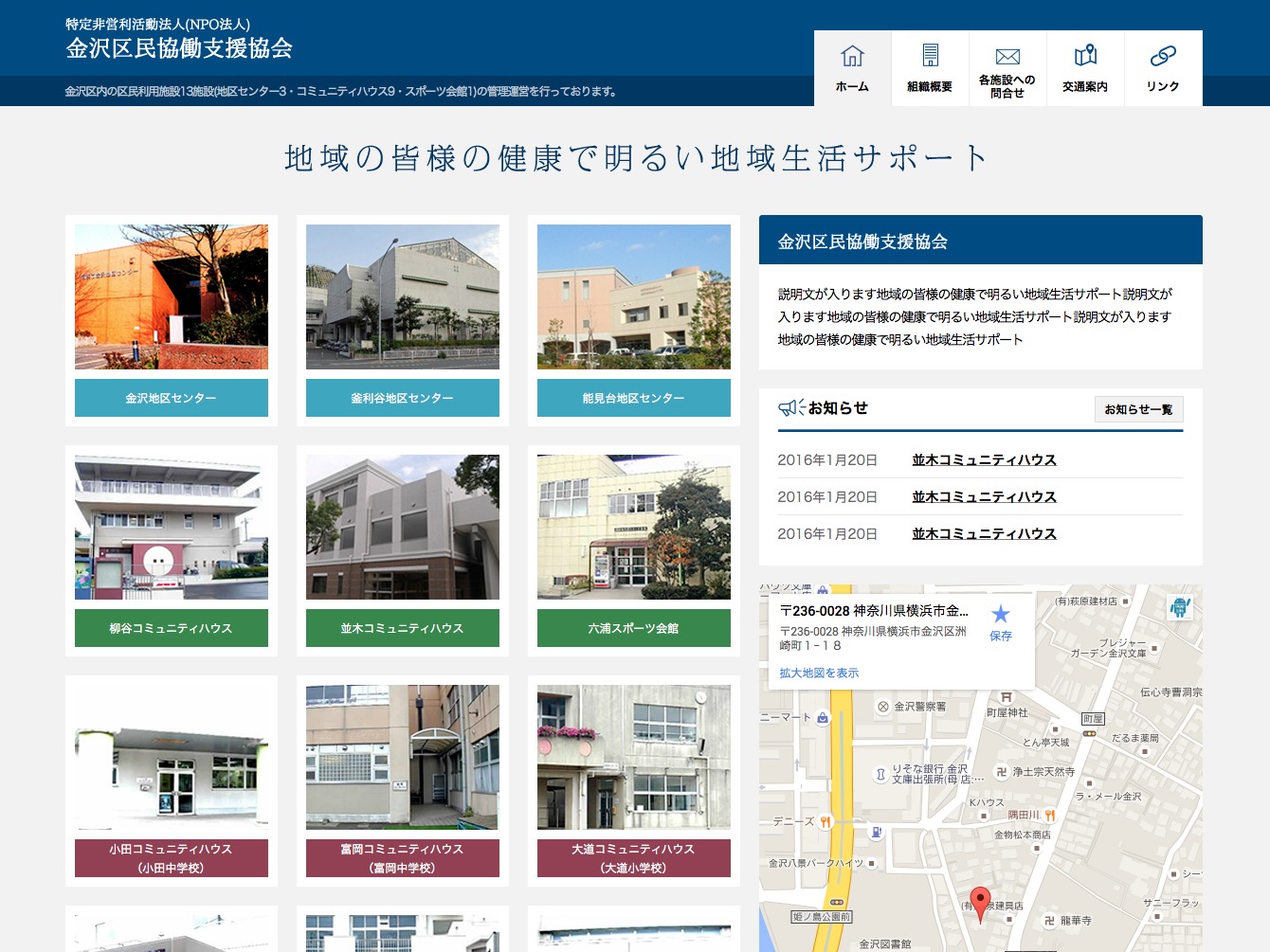Click the 町屋神社 shrine icon
This screenshot has height=952, width=1270.
pos(1007,697)
